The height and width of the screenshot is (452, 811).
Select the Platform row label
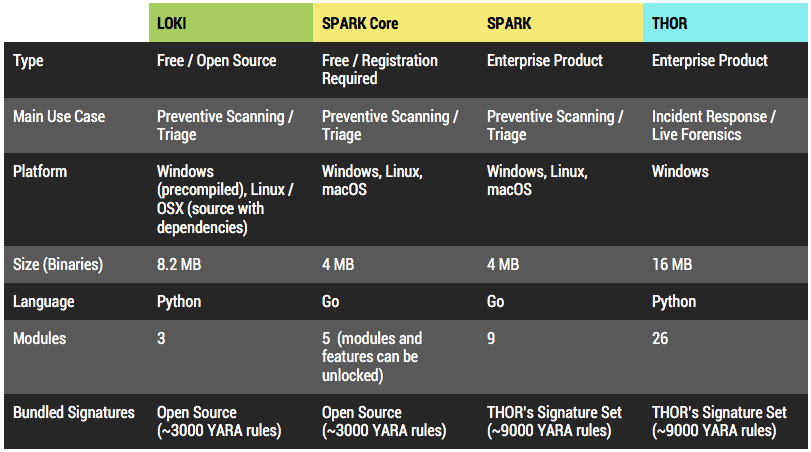tap(39, 171)
